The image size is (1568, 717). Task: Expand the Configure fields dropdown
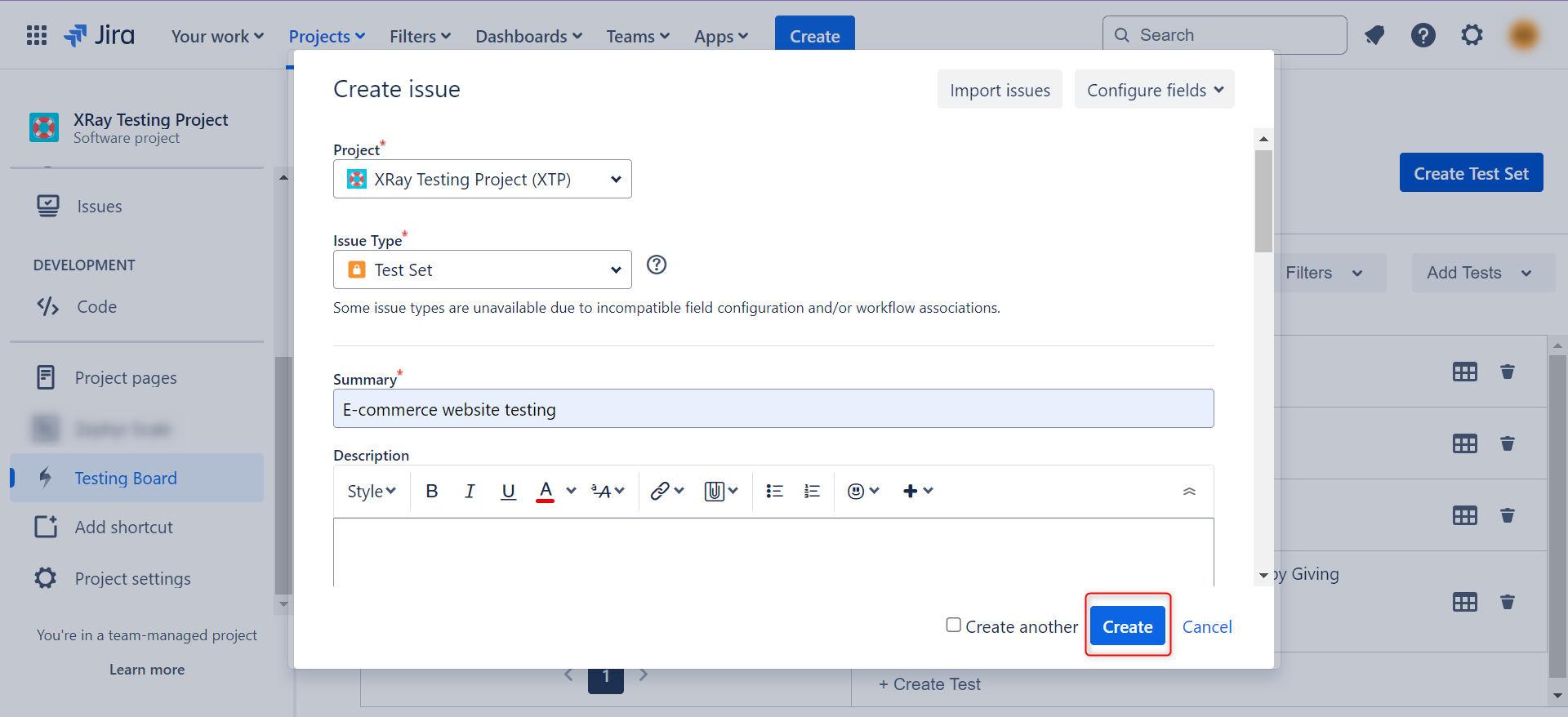(x=1154, y=90)
